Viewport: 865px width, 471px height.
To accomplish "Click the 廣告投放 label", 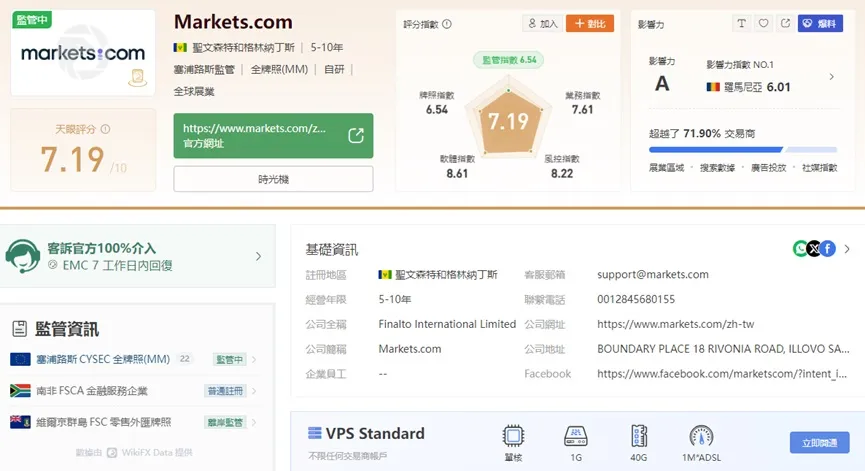I will [768, 168].
